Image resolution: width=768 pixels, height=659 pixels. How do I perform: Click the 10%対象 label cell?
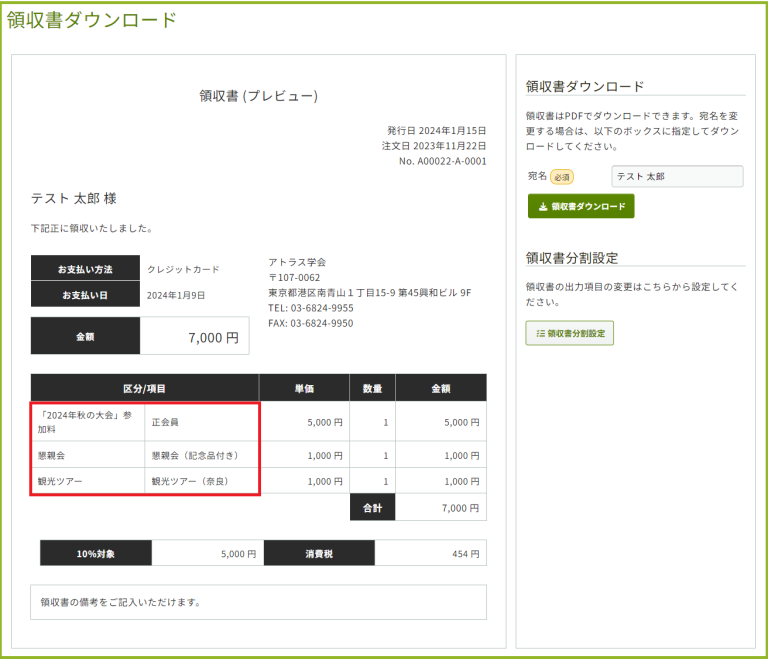(x=96, y=553)
